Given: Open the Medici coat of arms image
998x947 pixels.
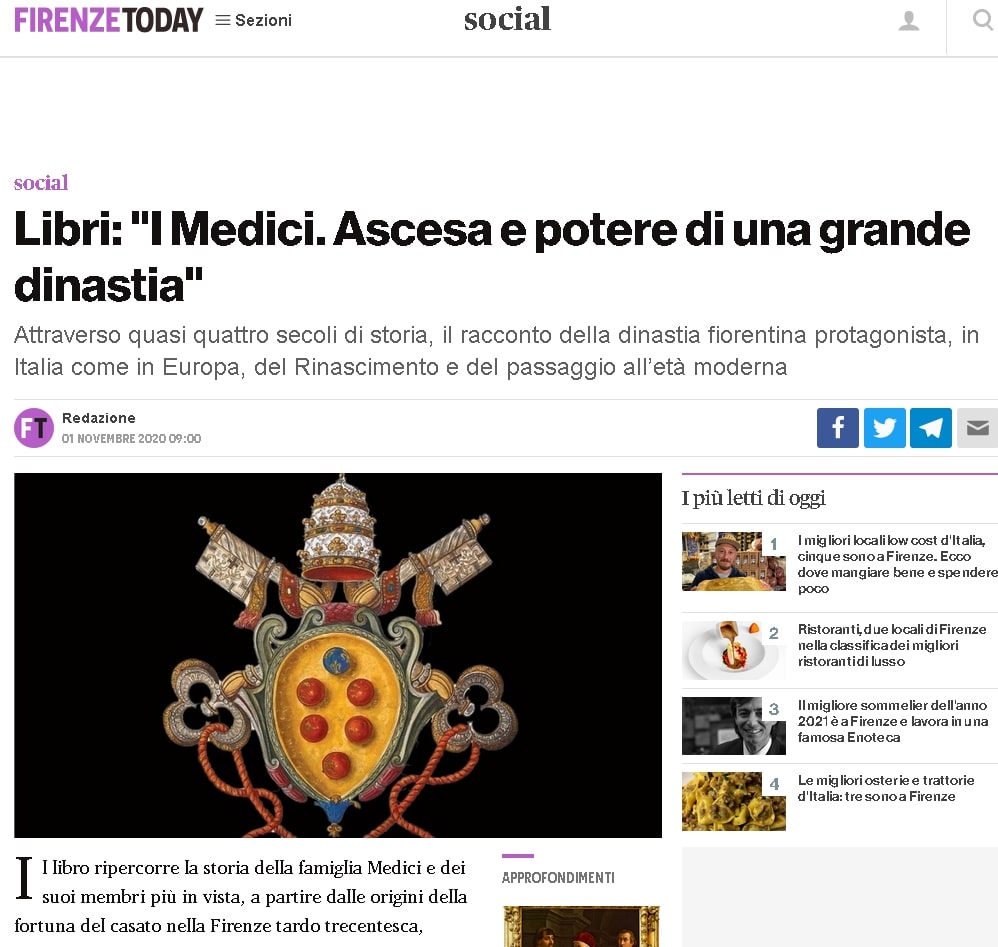Looking at the screenshot, I should (338, 655).
